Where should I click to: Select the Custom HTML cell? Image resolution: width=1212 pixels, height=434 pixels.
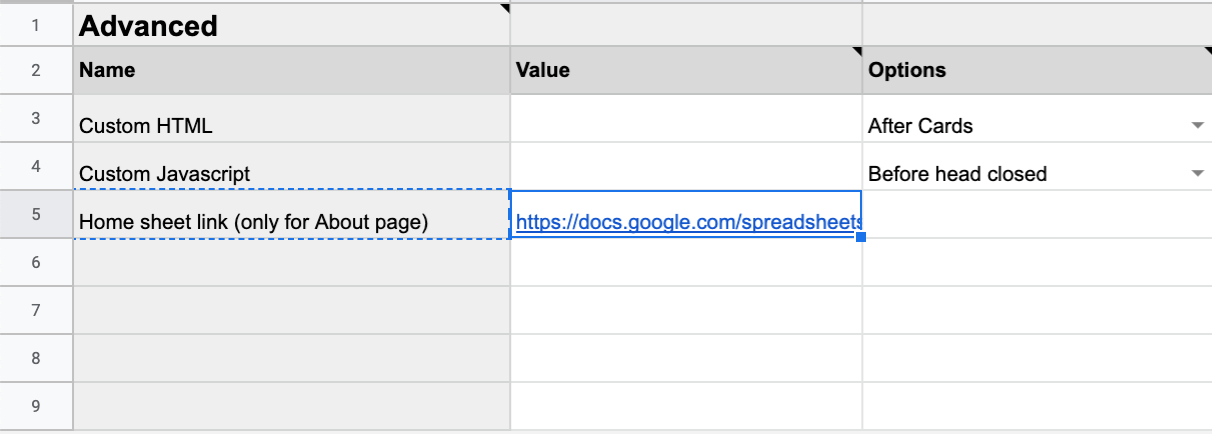(x=291, y=118)
